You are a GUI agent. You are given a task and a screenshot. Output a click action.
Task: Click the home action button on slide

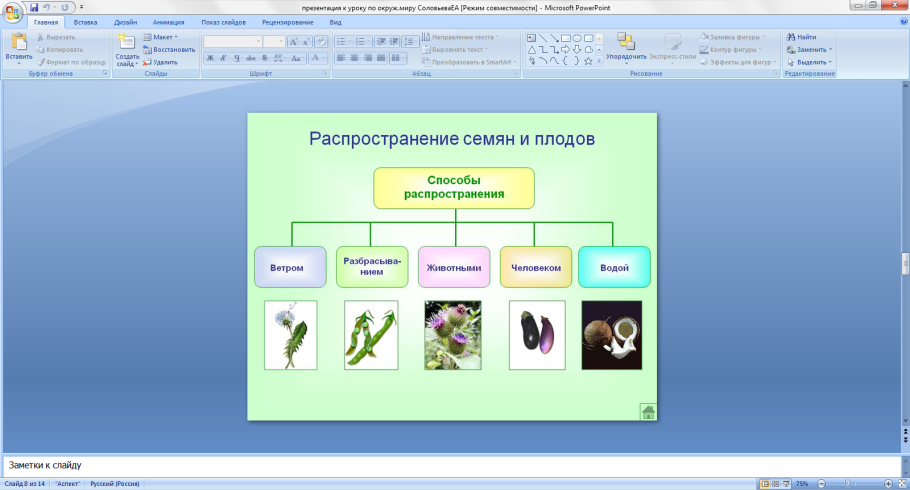pyautogui.click(x=648, y=411)
